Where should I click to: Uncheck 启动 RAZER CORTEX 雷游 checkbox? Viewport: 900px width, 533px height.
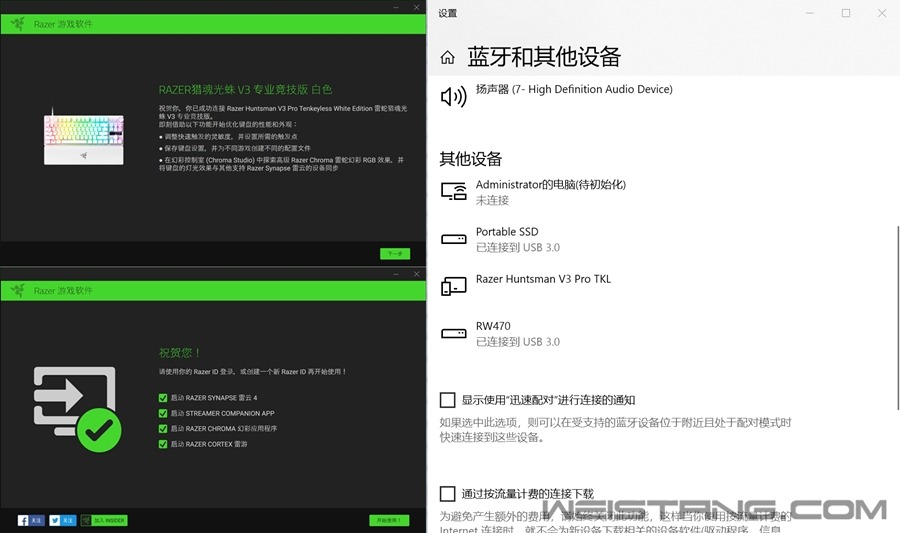(x=163, y=444)
